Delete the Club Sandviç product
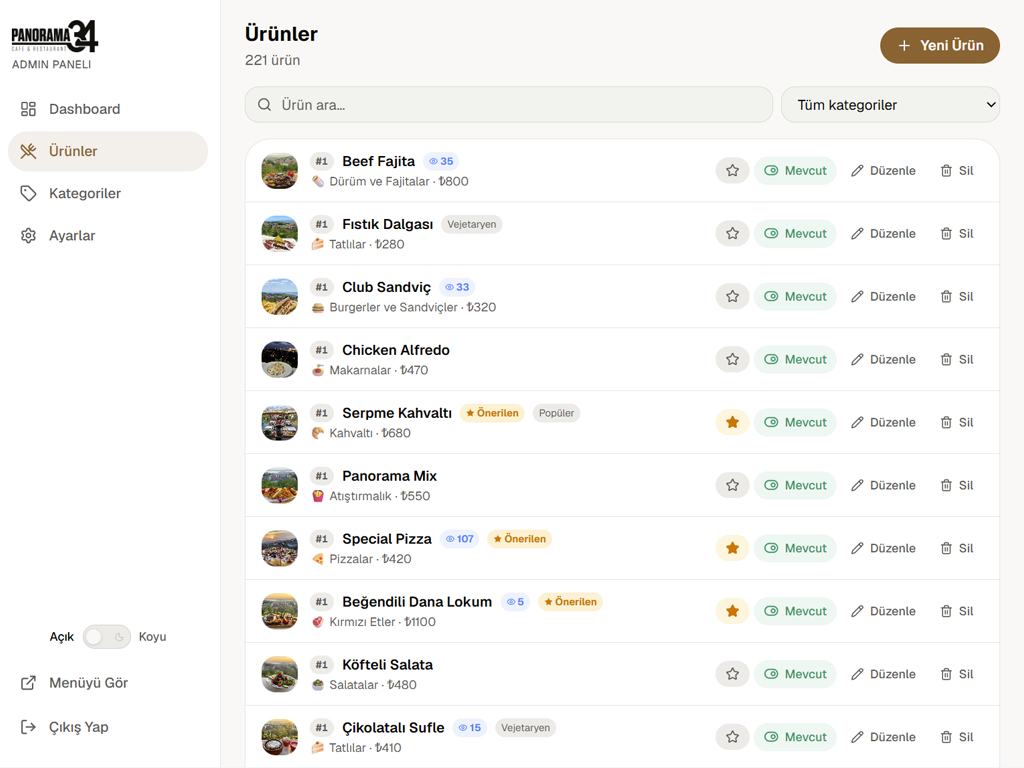Screen dimensions: 1024x768 point(957,296)
